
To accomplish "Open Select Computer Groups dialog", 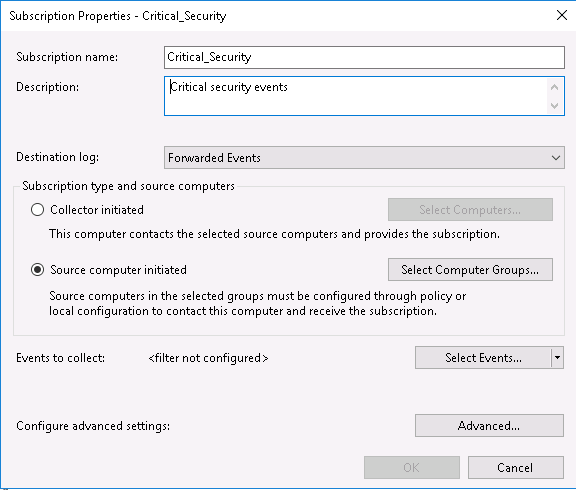I will tap(470, 270).
